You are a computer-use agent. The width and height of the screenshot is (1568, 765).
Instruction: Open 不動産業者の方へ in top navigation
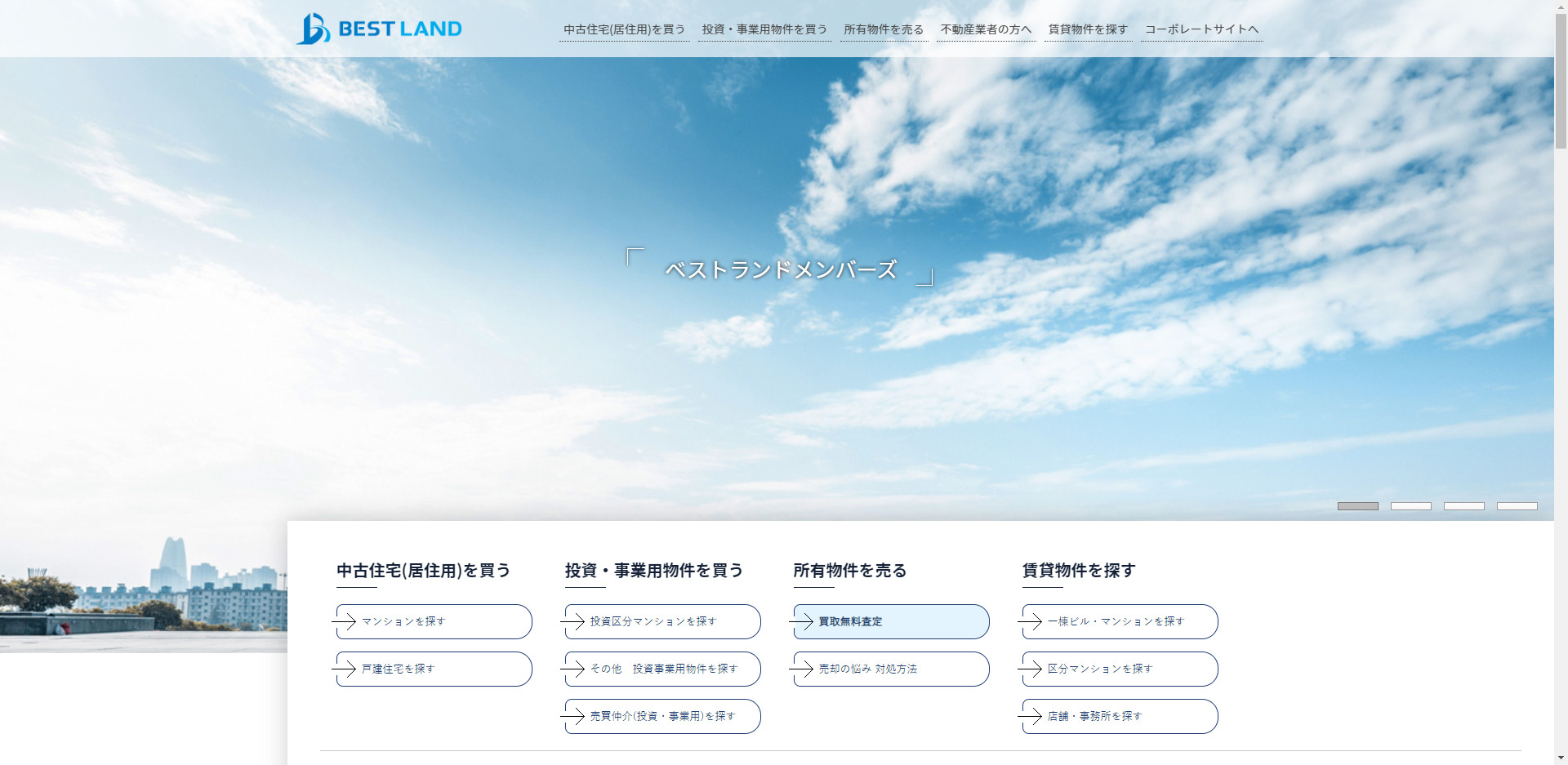(x=986, y=29)
